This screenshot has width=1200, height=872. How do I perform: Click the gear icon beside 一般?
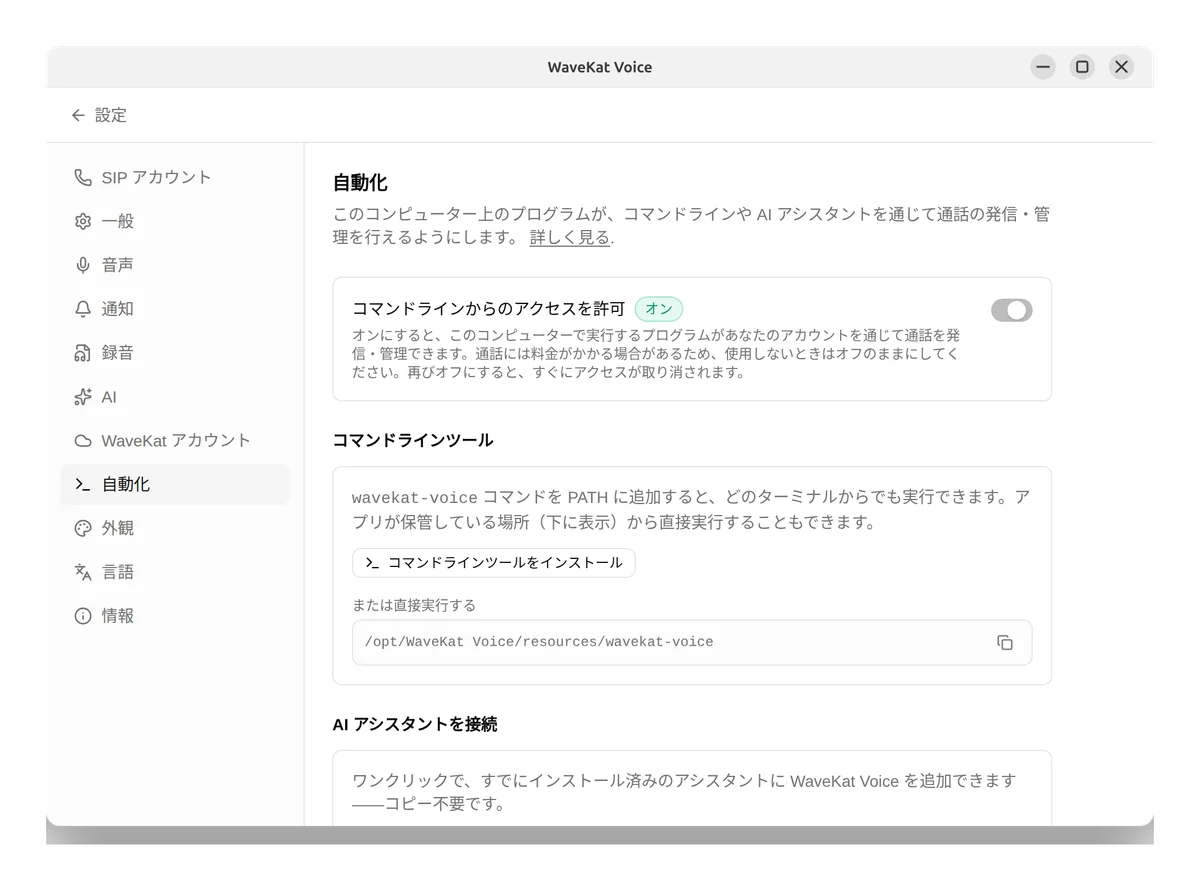[x=83, y=221]
